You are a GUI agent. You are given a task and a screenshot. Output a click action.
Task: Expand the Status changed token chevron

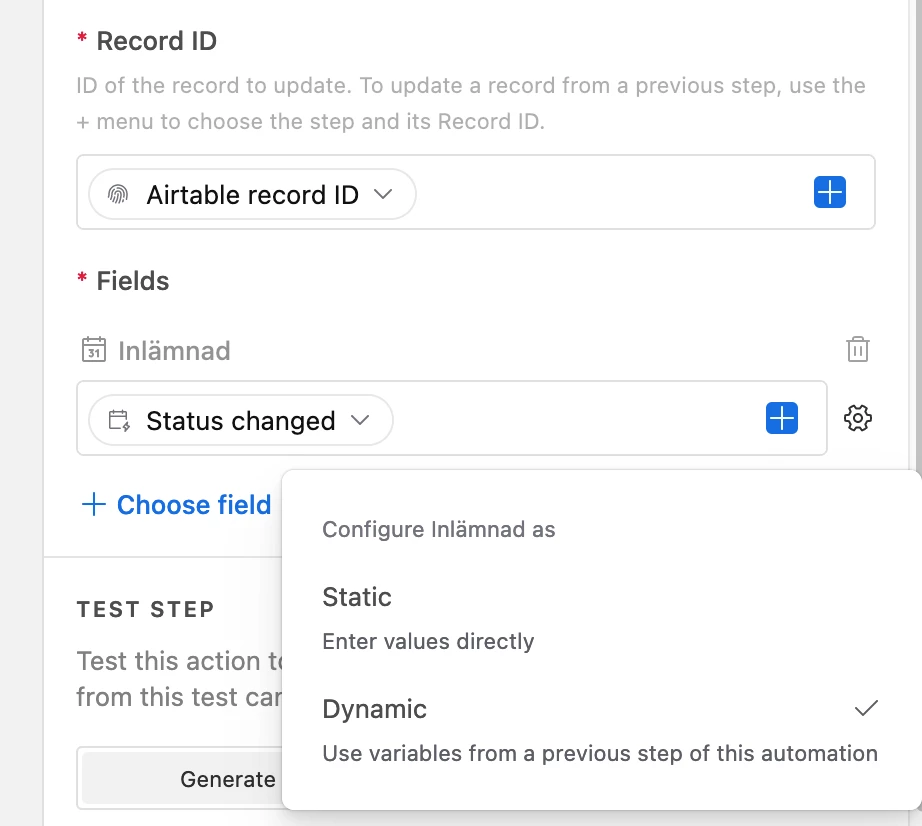click(360, 420)
